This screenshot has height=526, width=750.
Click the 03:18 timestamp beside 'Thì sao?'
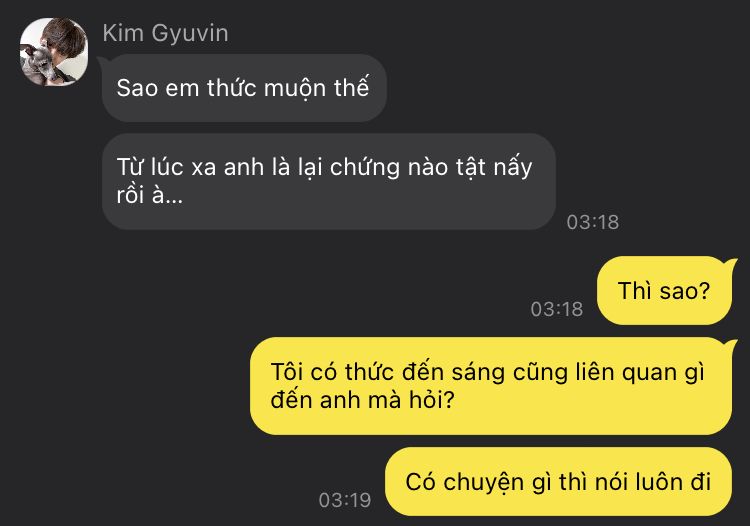pyautogui.click(x=557, y=309)
